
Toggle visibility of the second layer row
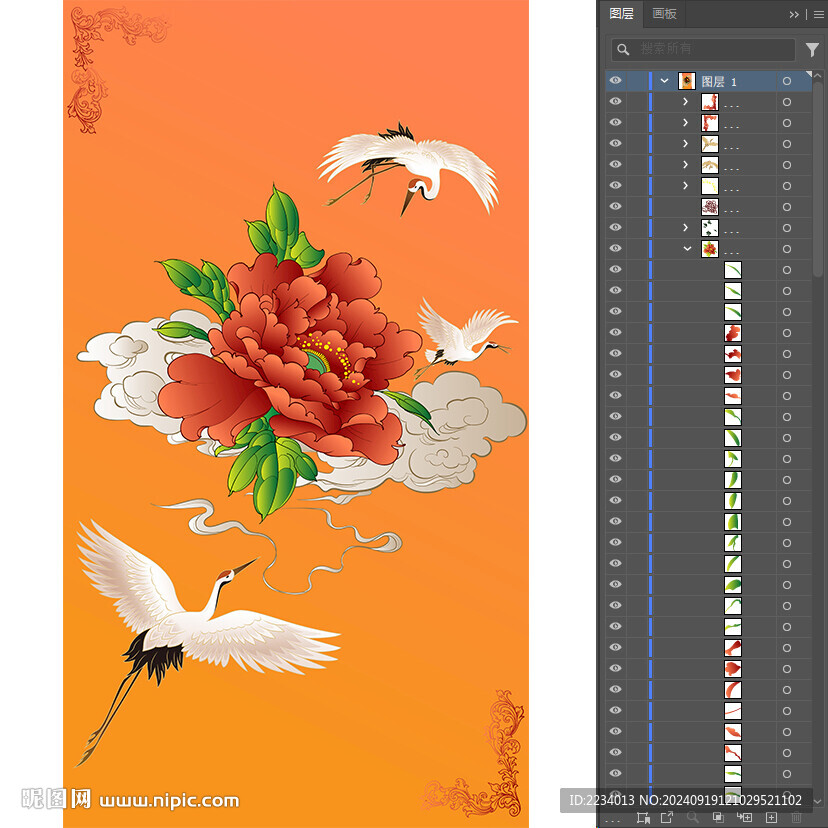pyautogui.click(x=616, y=102)
